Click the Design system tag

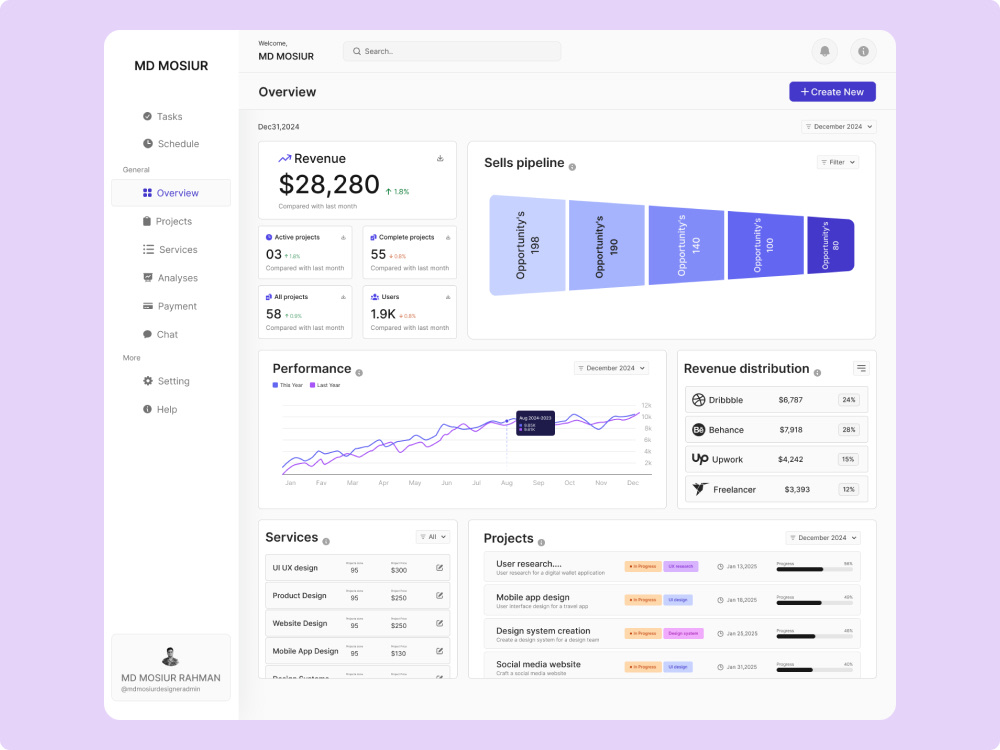683,633
